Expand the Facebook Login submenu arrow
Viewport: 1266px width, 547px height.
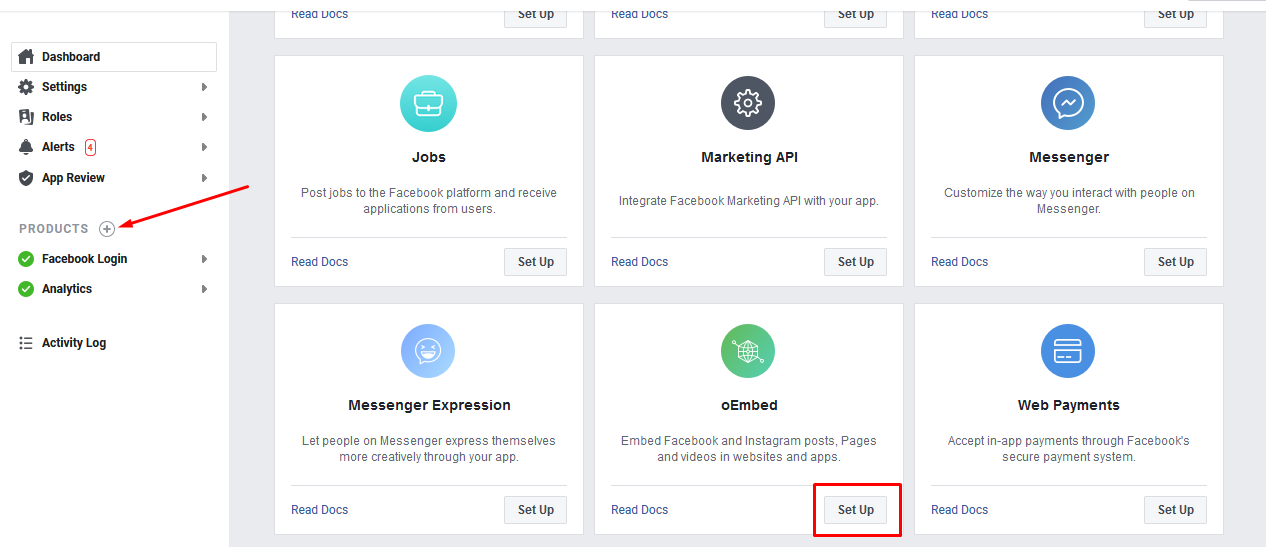pos(204,259)
